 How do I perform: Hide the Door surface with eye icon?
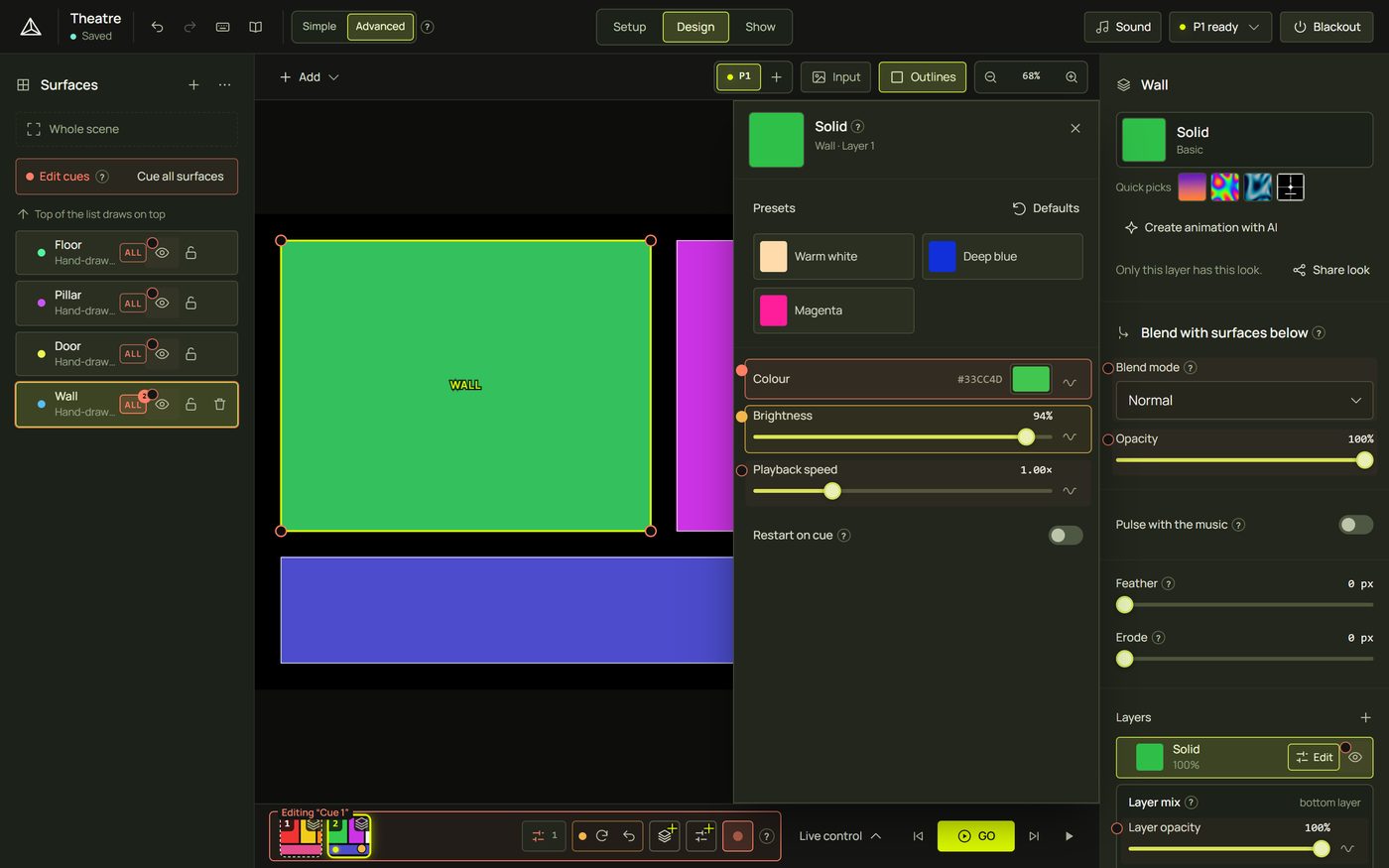[x=162, y=353]
